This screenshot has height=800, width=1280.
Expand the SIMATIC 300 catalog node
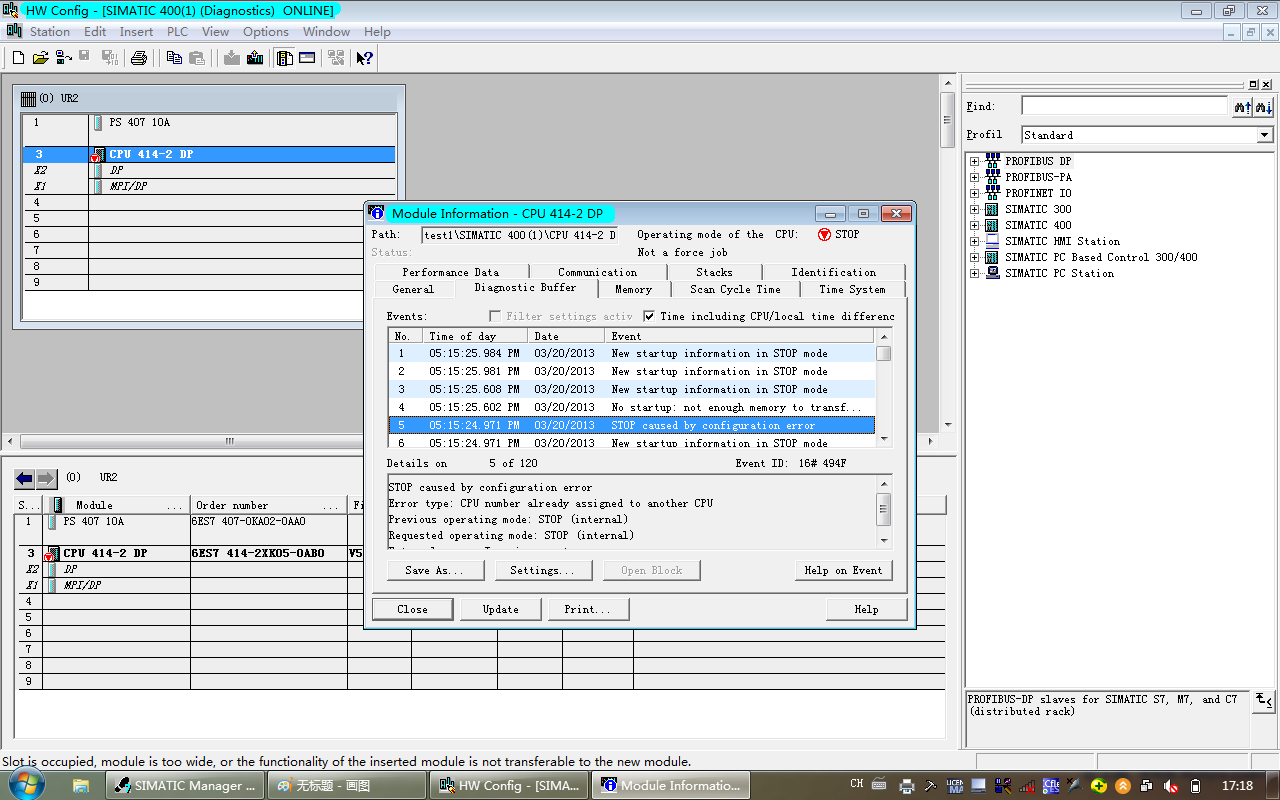[974, 209]
